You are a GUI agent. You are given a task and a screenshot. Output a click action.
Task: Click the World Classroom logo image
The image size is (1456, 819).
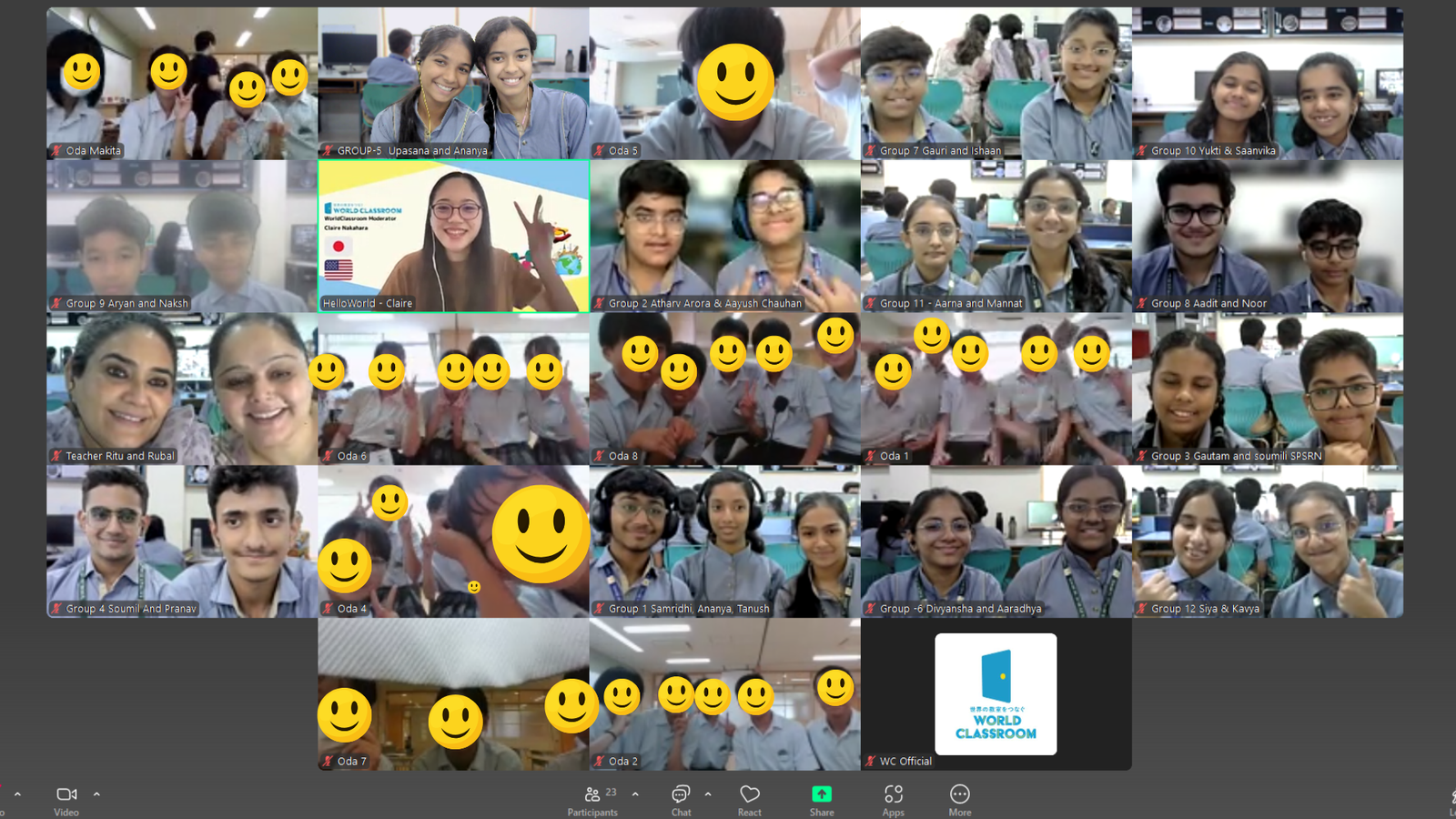coord(996,693)
